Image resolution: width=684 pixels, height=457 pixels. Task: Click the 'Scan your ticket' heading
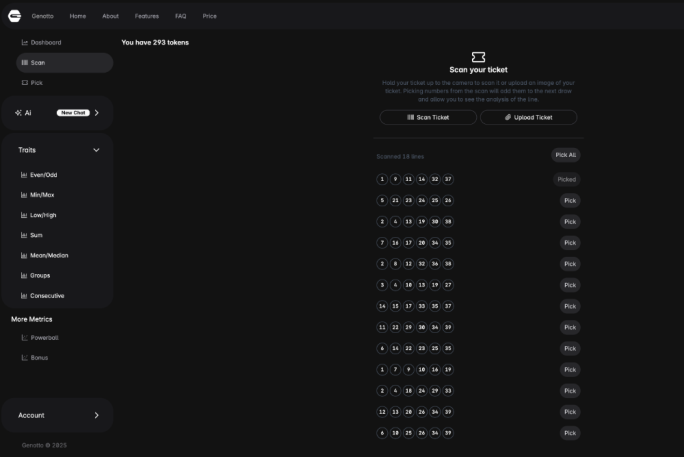[478, 70]
